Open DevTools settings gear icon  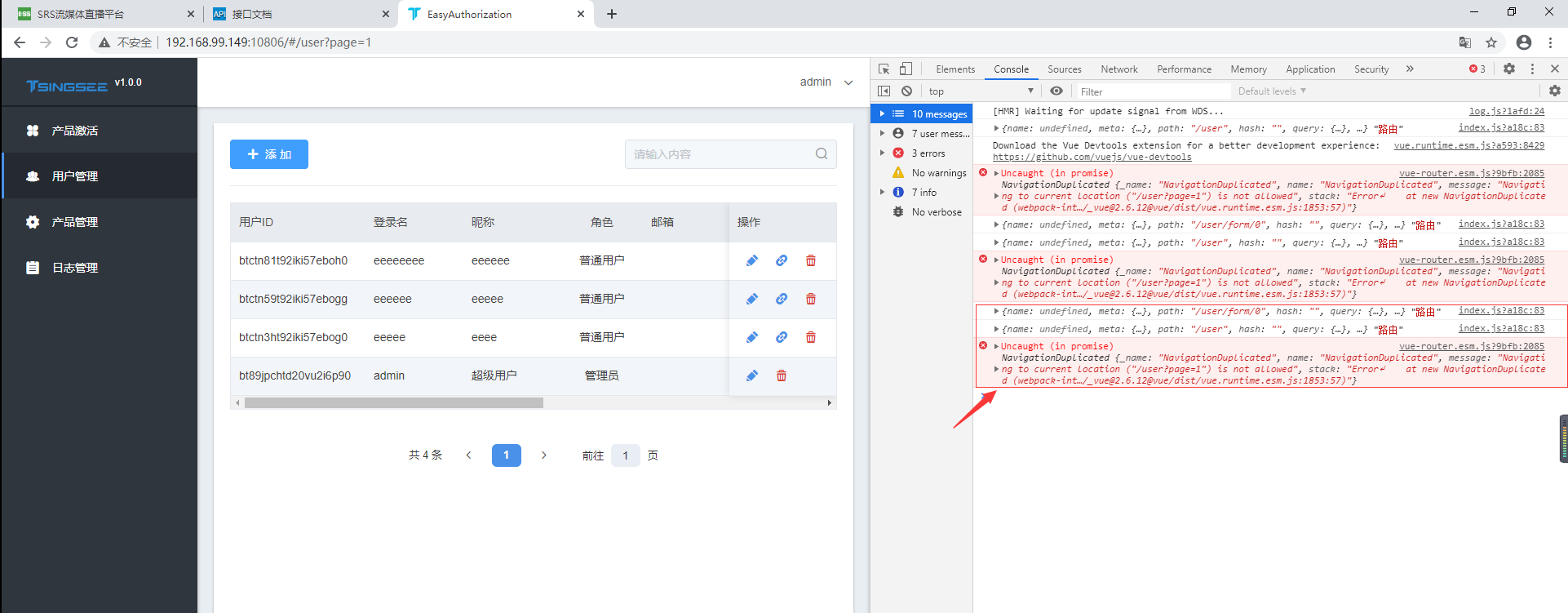point(1509,69)
